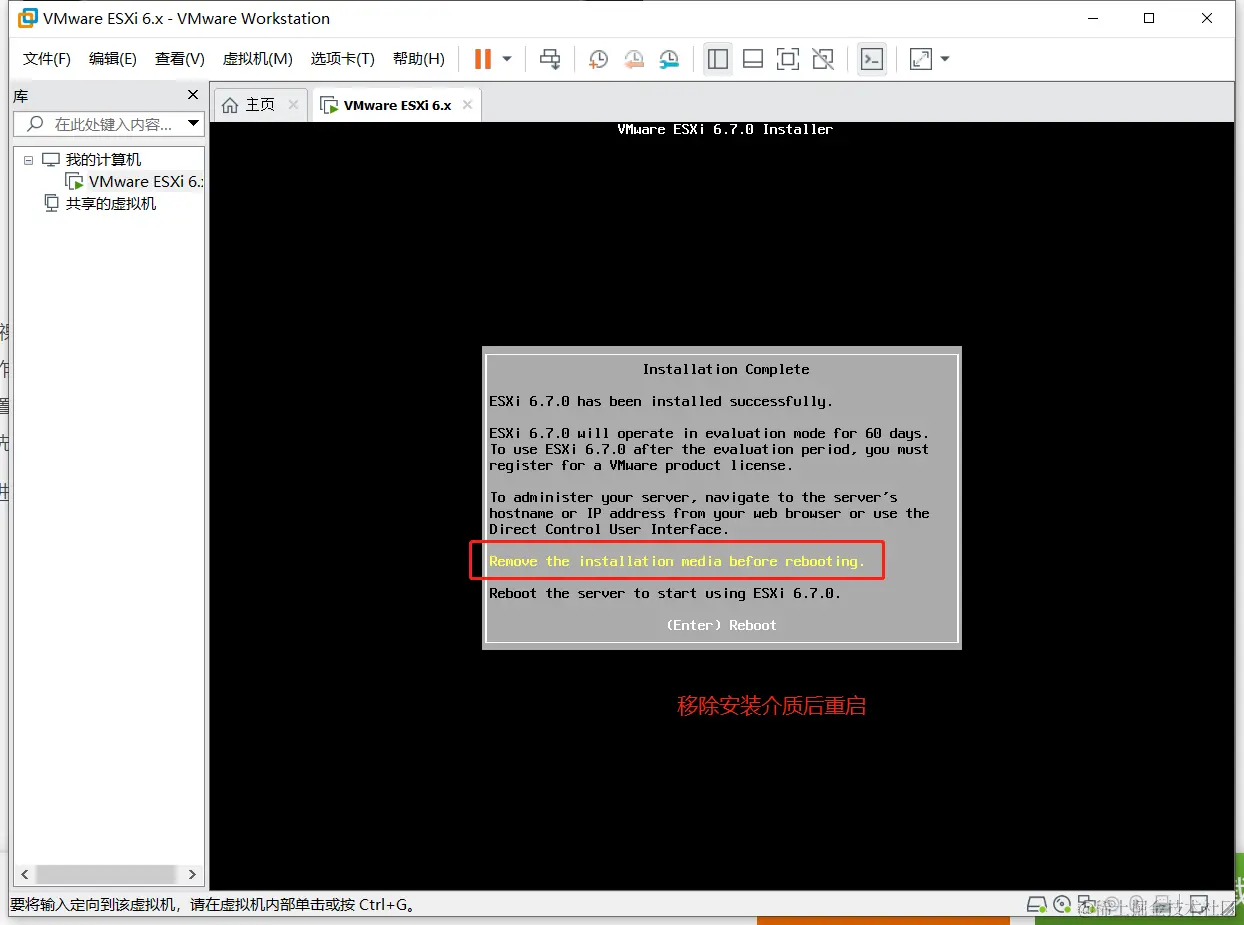Toggle the library panel visibility
The image size is (1244, 925).
click(717, 59)
